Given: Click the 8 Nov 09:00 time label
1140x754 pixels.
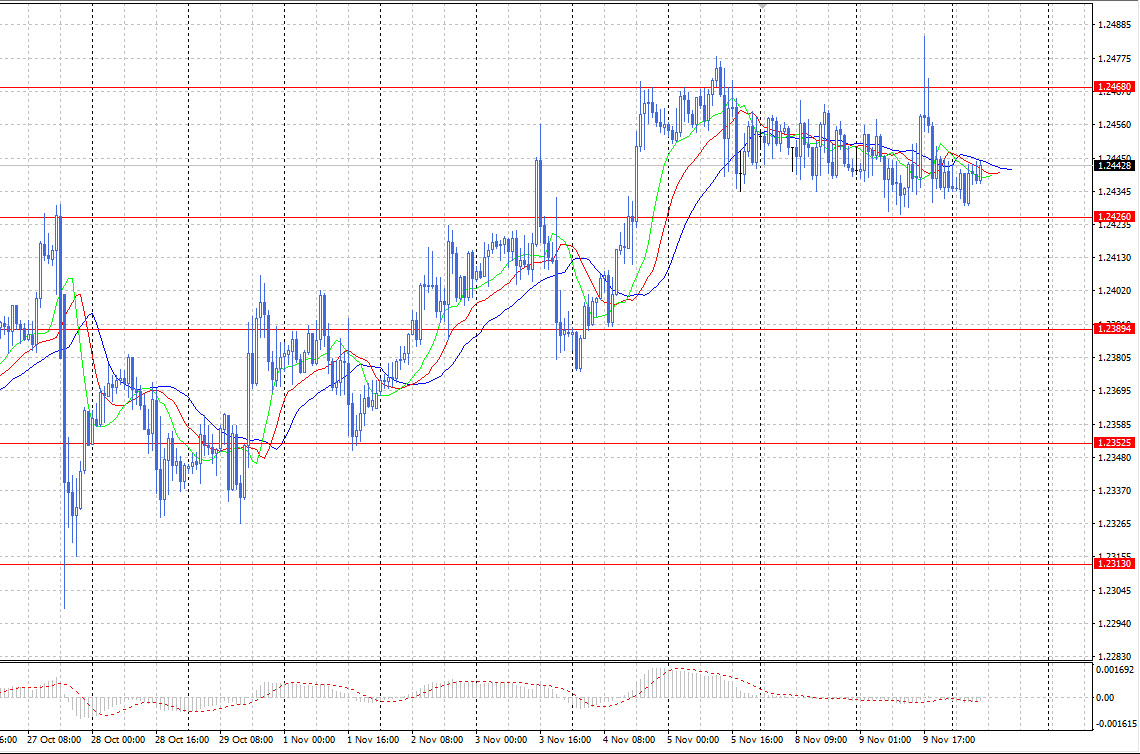Looking at the screenshot, I should (x=821, y=739).
